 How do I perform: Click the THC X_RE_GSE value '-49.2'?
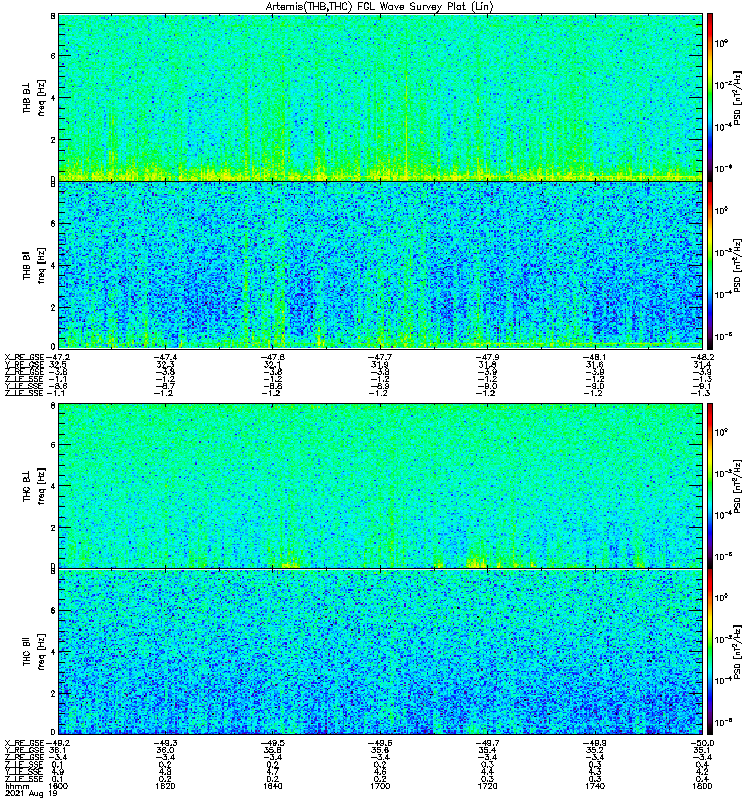click(x=57, y=743)
